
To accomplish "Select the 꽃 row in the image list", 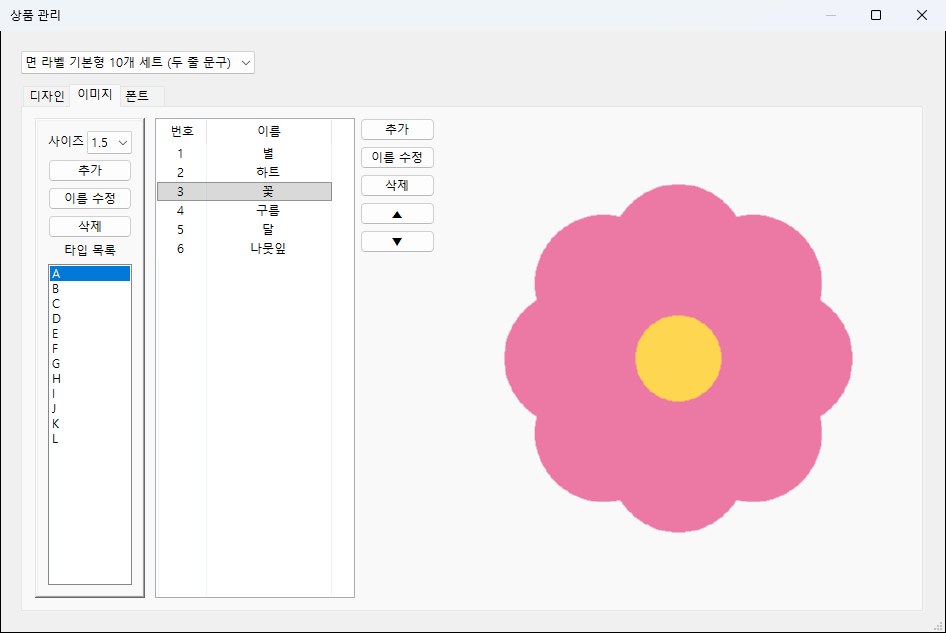I will pos(244,191).
